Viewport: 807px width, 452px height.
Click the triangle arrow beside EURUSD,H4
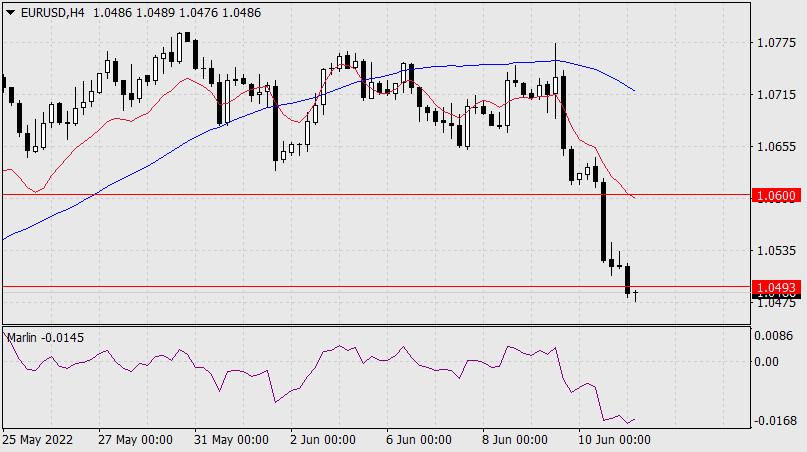click(10, 13)
